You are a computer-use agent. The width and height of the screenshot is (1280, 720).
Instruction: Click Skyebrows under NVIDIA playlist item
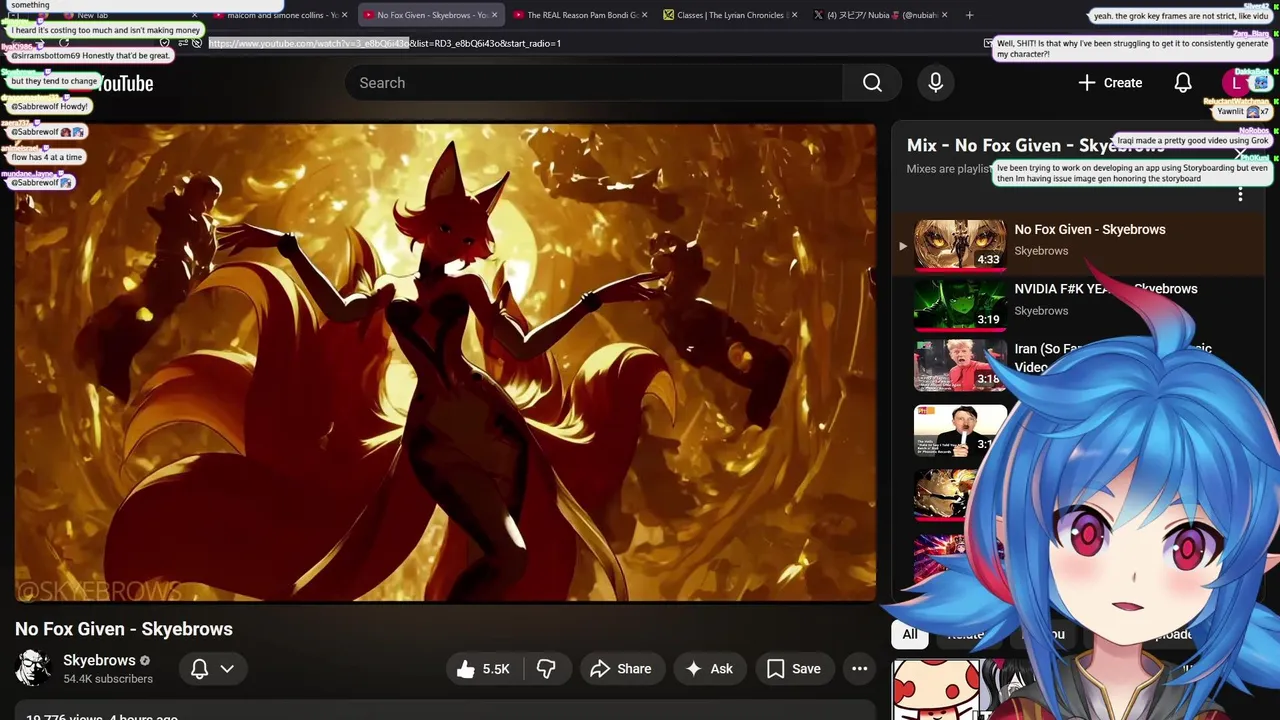1041,311
